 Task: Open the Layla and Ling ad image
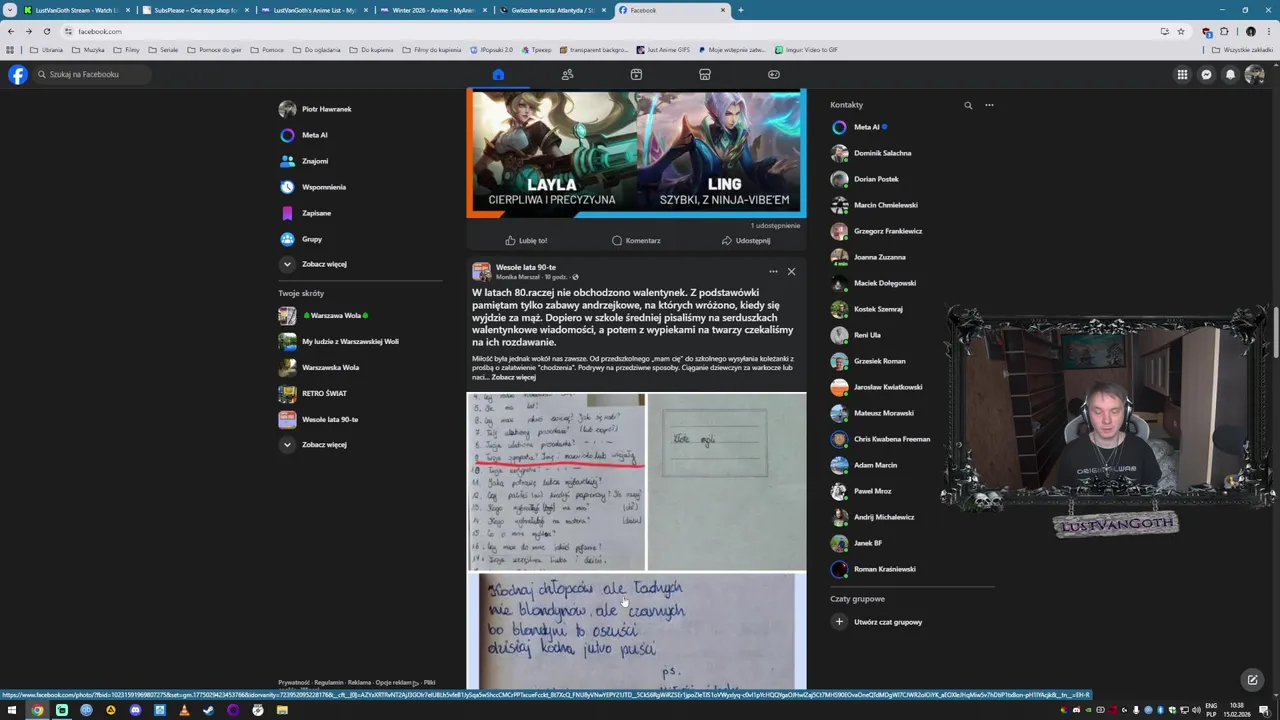pyautogui.click(x=636, y=153)
